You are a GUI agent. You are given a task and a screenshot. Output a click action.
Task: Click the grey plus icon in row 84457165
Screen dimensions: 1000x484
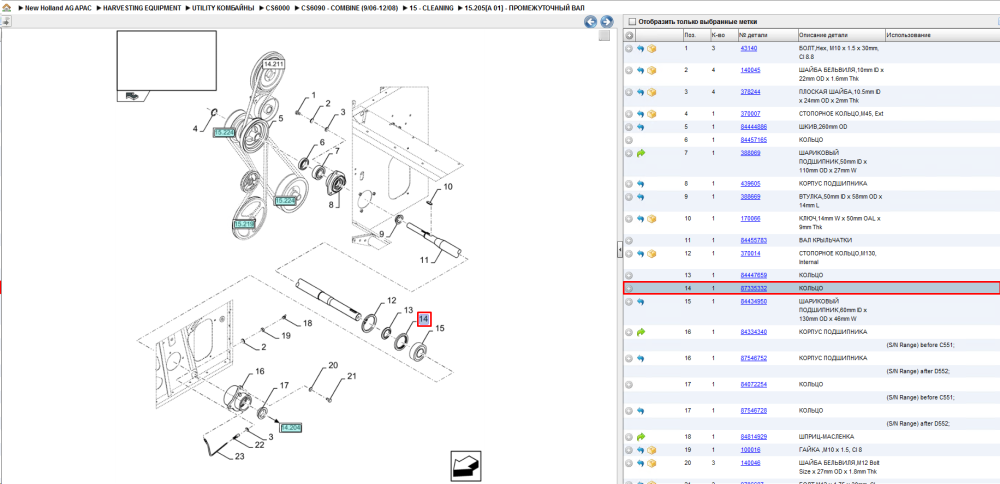tap(629, 140)
